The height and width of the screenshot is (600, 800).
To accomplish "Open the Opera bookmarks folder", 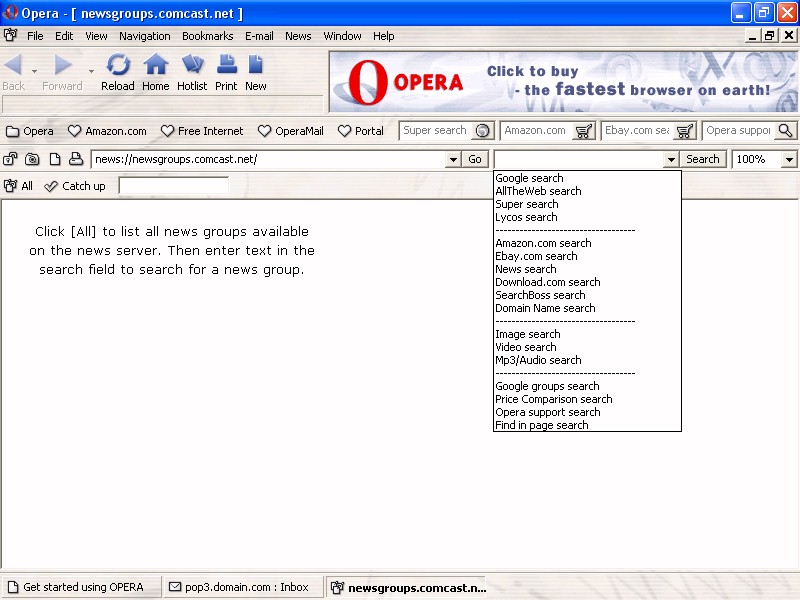I will click(x=30, y=131).
